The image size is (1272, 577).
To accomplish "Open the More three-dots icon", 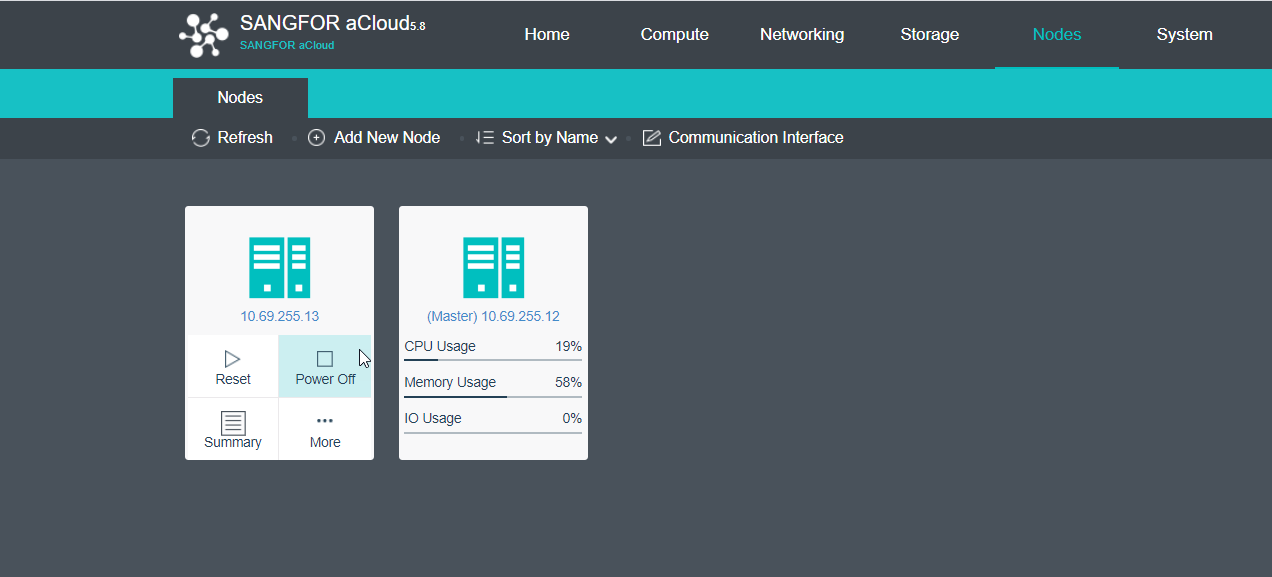I will (x=325, y=421).
